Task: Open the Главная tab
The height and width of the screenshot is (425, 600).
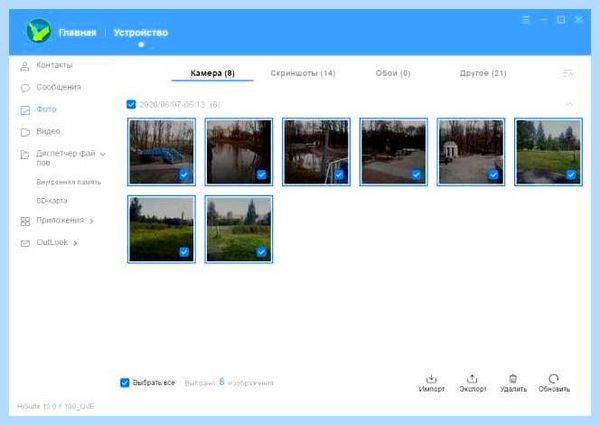Action: tap(77, 33)
